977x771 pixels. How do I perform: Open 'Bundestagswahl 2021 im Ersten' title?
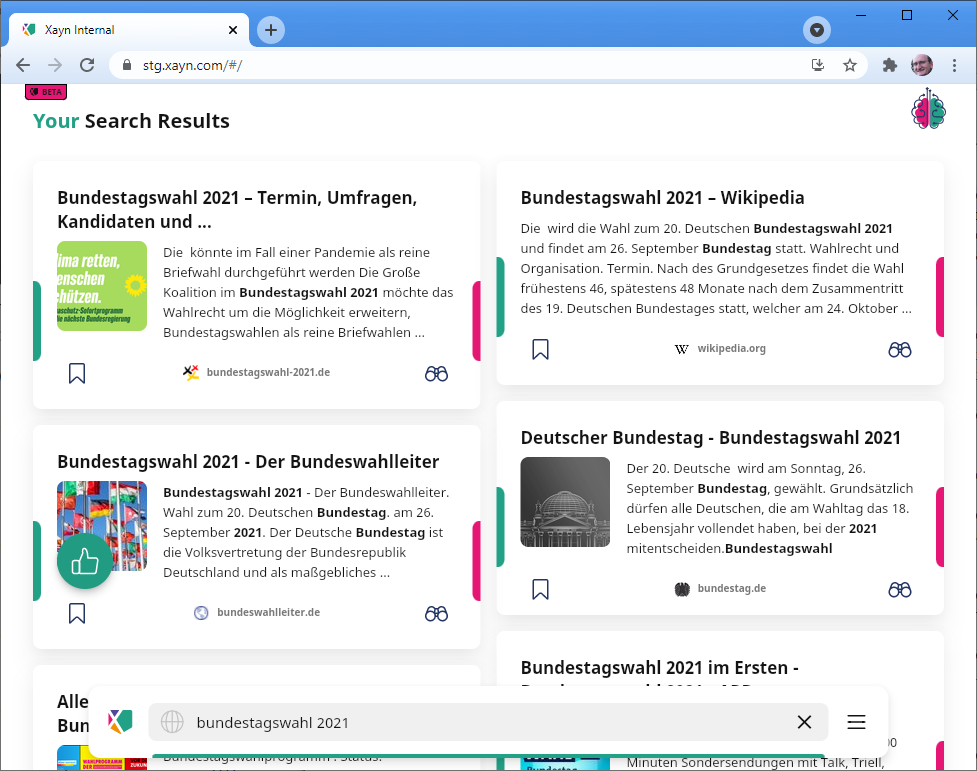659,668
